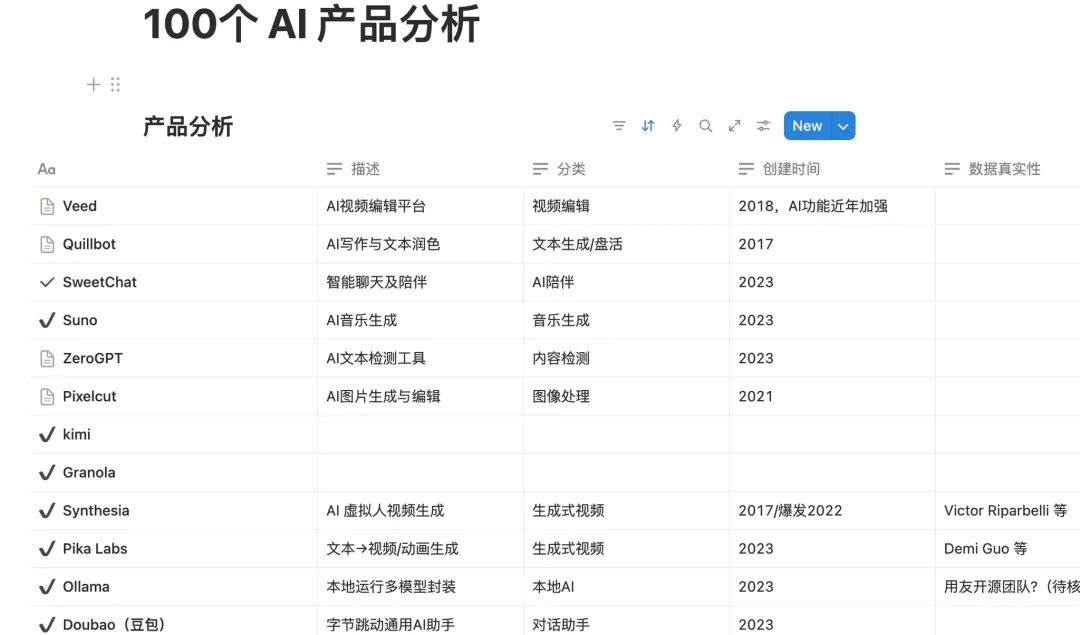Expand the dropdown arrow beside New

(843, 126)
